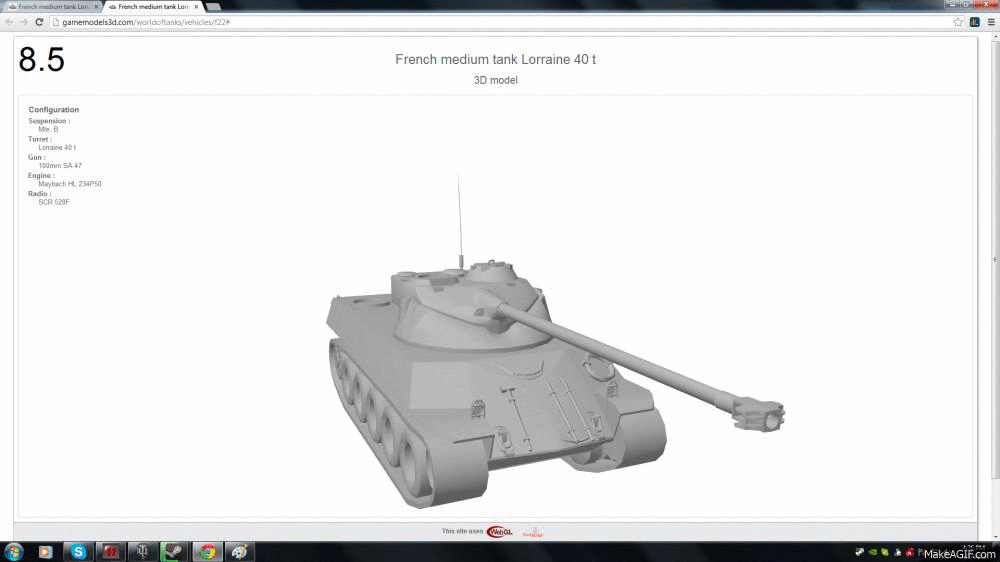The width and height of the screenshot is (1000, 562).
Task: Click the 'Mle. B' suspension value
Action: point(48,129)
